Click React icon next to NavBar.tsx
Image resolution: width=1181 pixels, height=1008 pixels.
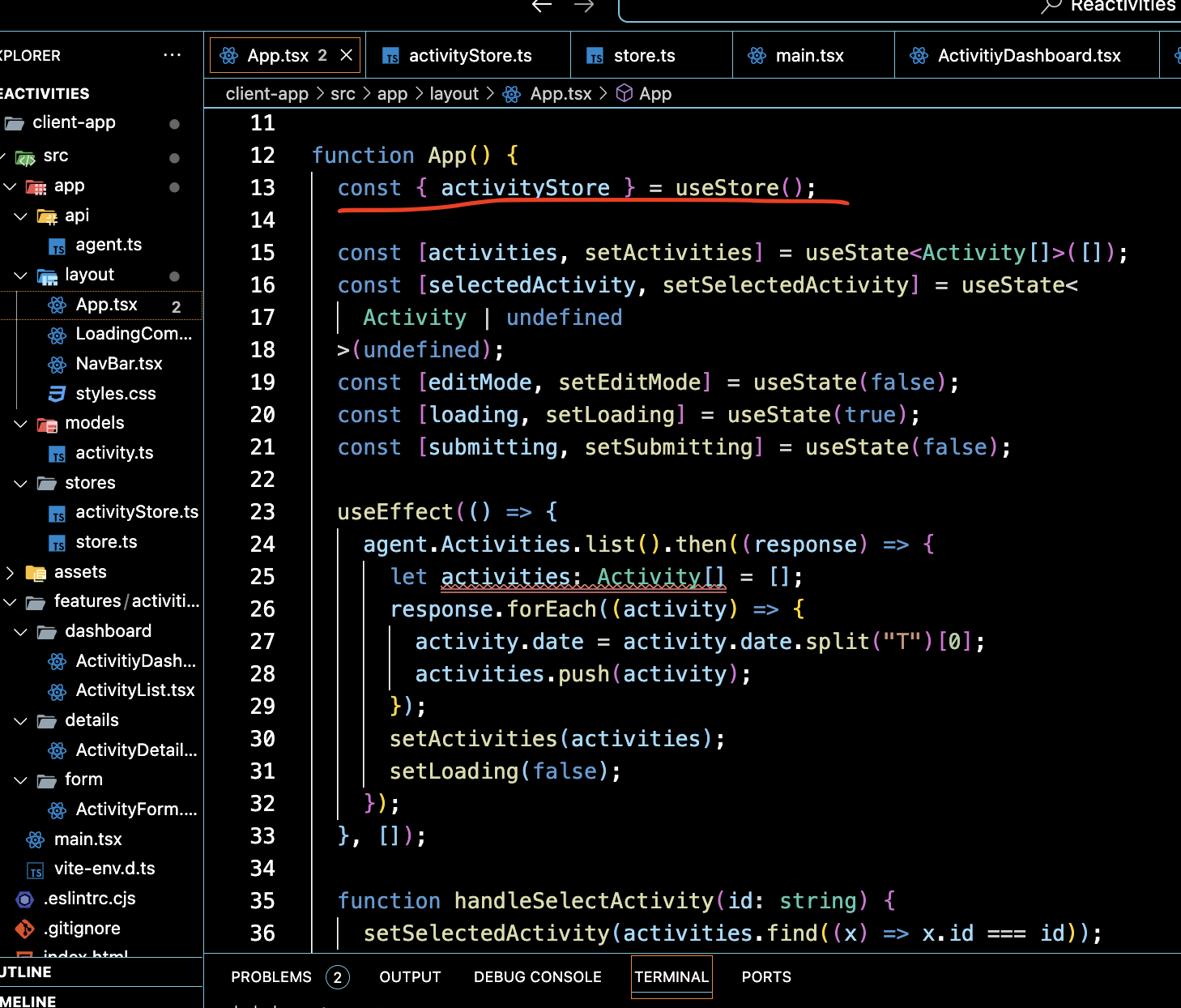pos(57,365)
